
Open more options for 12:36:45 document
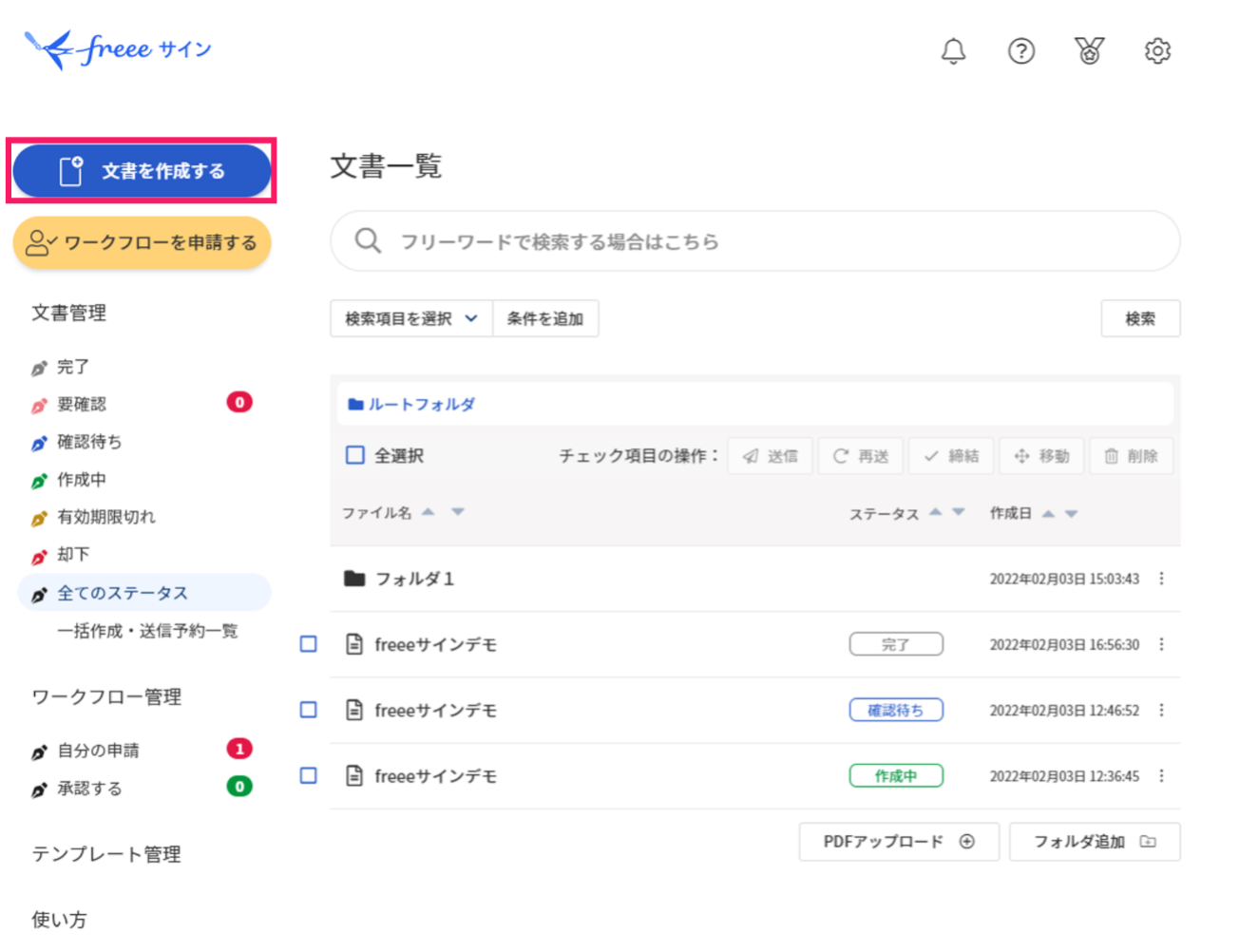pos(1161,775)
